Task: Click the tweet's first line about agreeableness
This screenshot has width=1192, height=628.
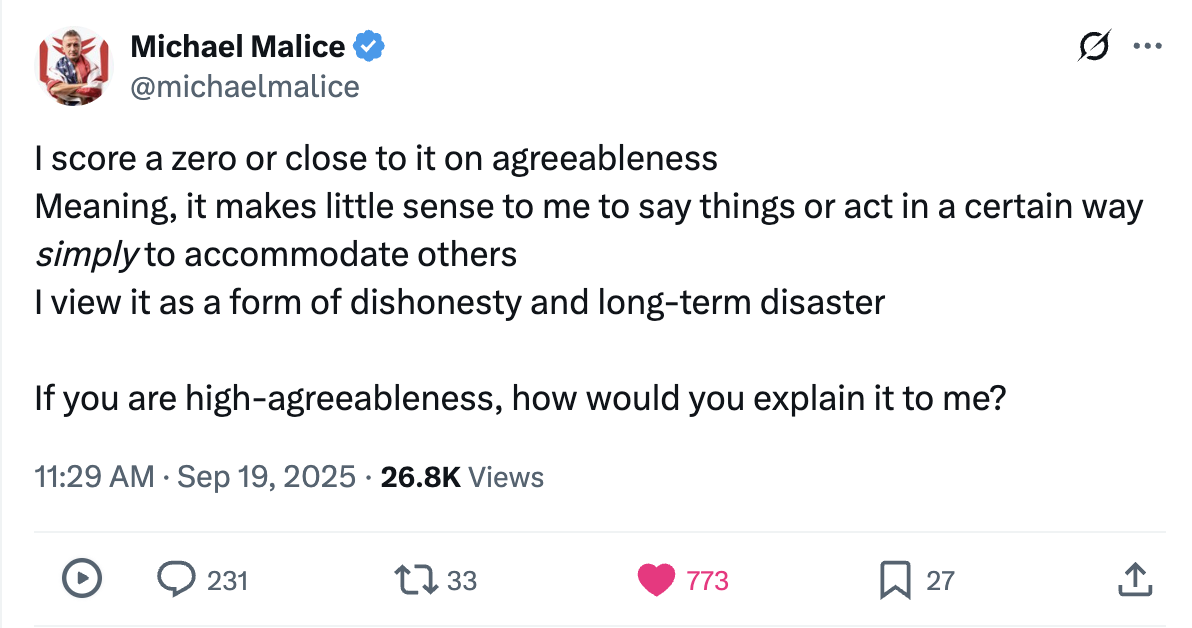Action: (x=376, y=159)
